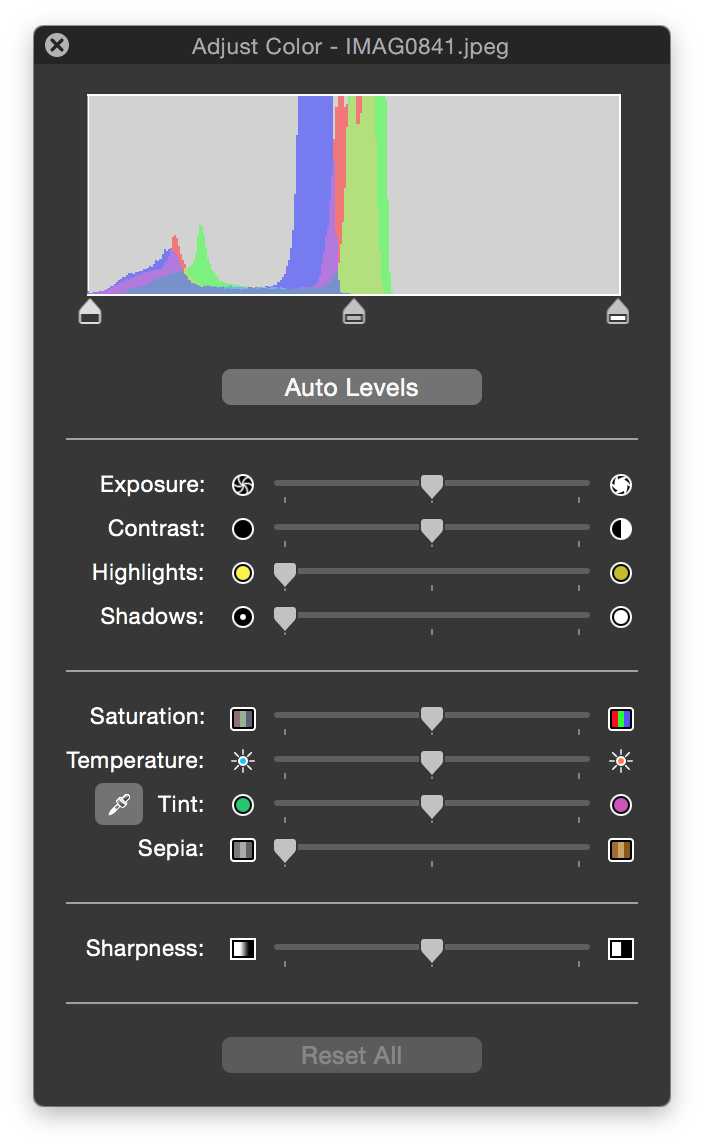Click the eyedropper icon next to Tint
Screen dimensions: 704x1148
[x=117, y=803]
